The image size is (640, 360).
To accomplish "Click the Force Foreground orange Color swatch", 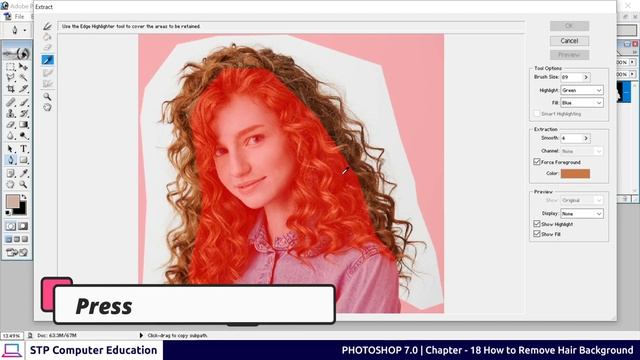I will [575, 174].
